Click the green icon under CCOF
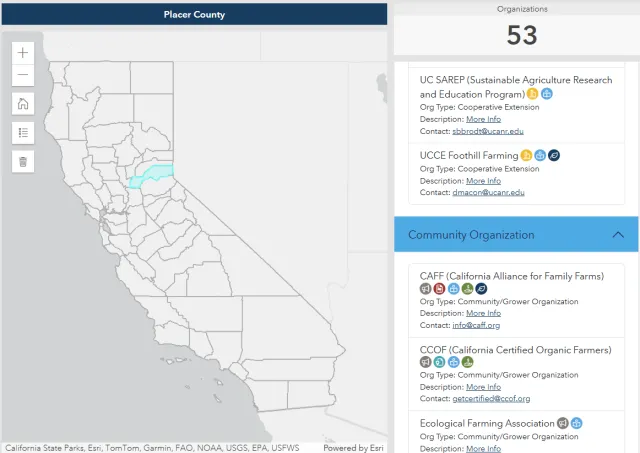The height and width of the screenshot is (453, 640). [x=468, y=361]
